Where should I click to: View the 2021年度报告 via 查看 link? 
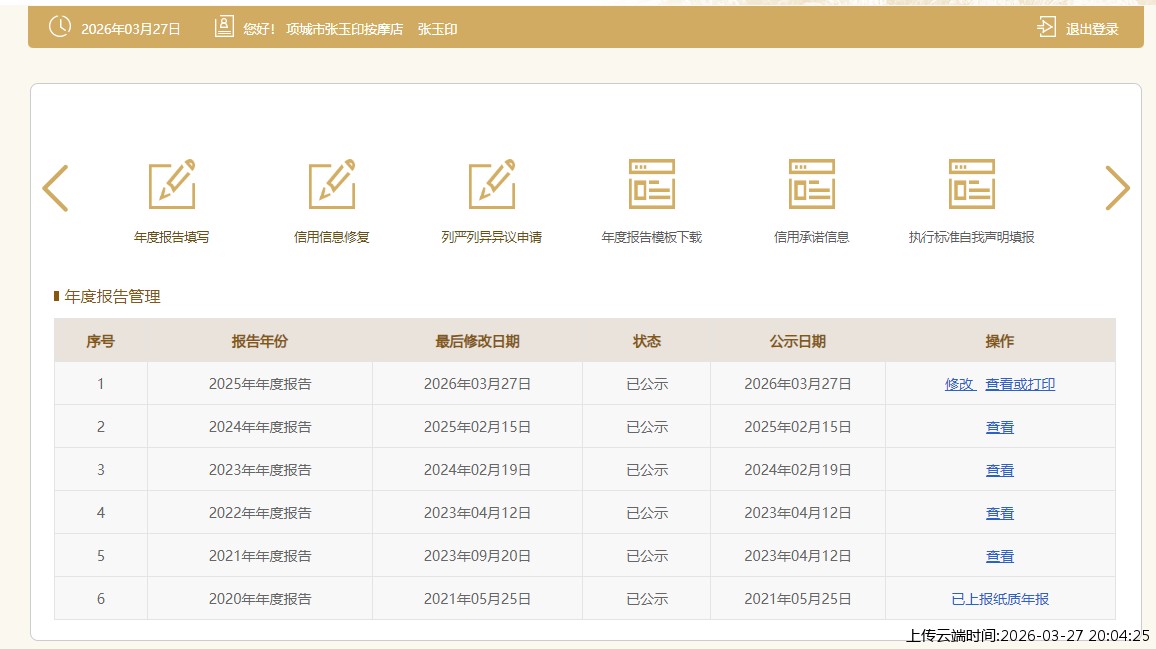pyautogui.click(x=1000, y=556)
